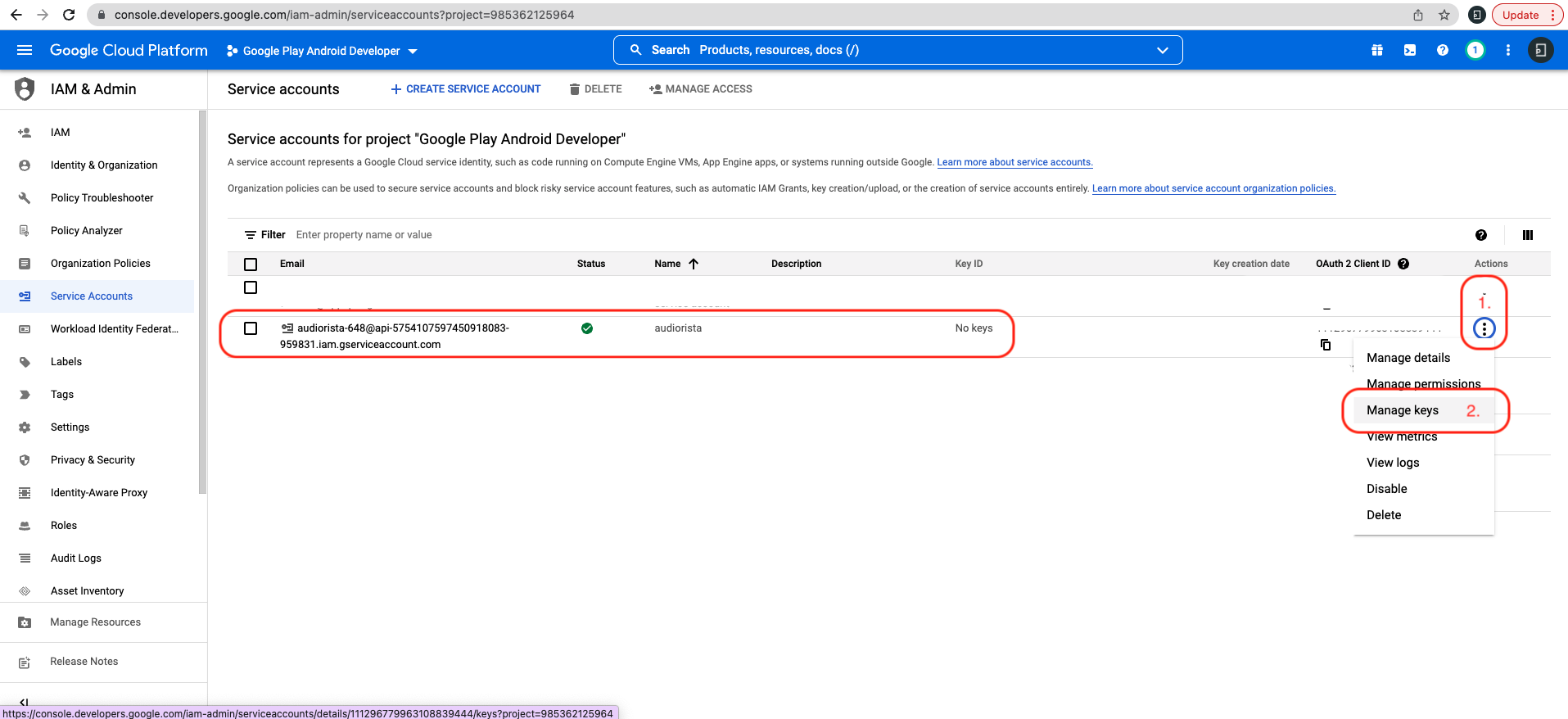Open actions menu for audiorista account
This screenshot has width=1568, height=719.
(x=1484, y=328)
